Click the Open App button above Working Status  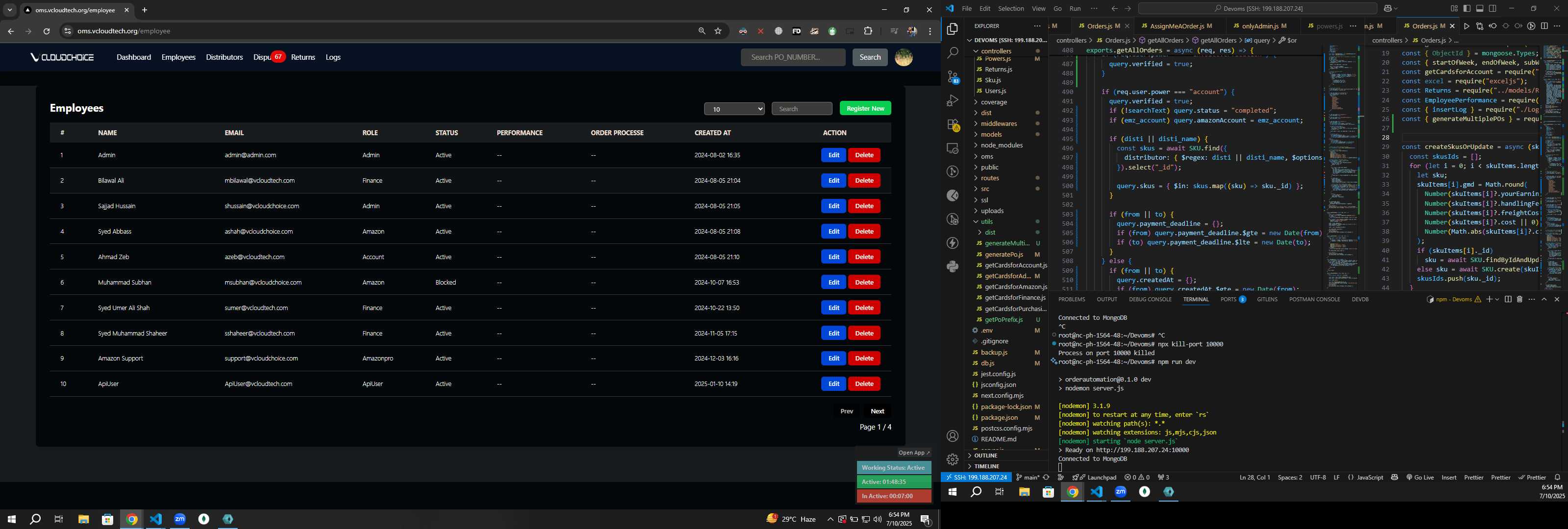914,452
